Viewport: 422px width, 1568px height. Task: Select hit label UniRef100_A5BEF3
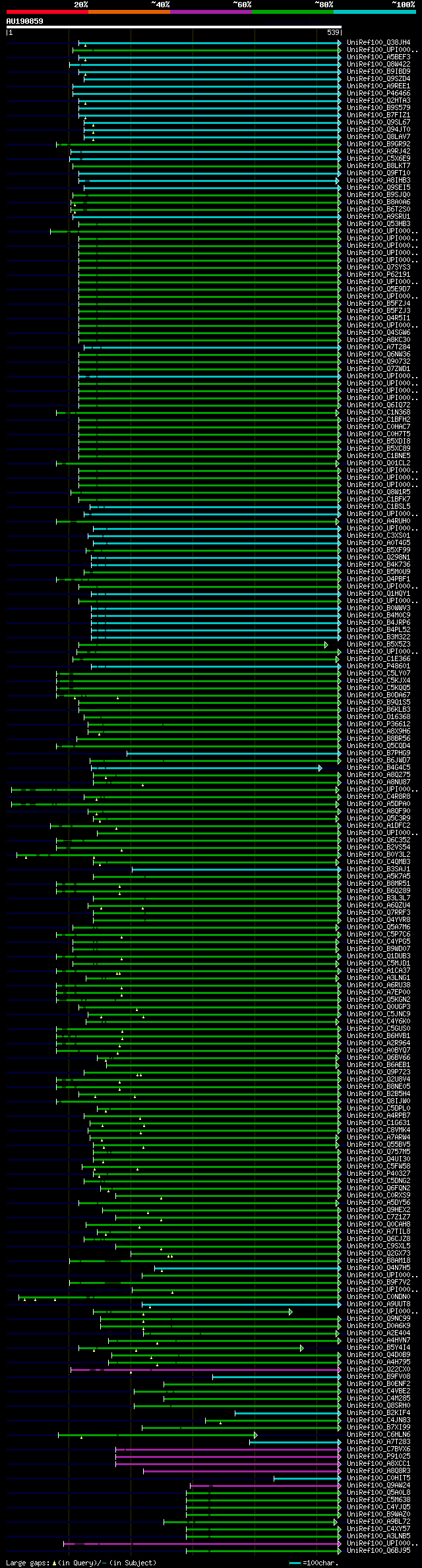coord(378,57)
